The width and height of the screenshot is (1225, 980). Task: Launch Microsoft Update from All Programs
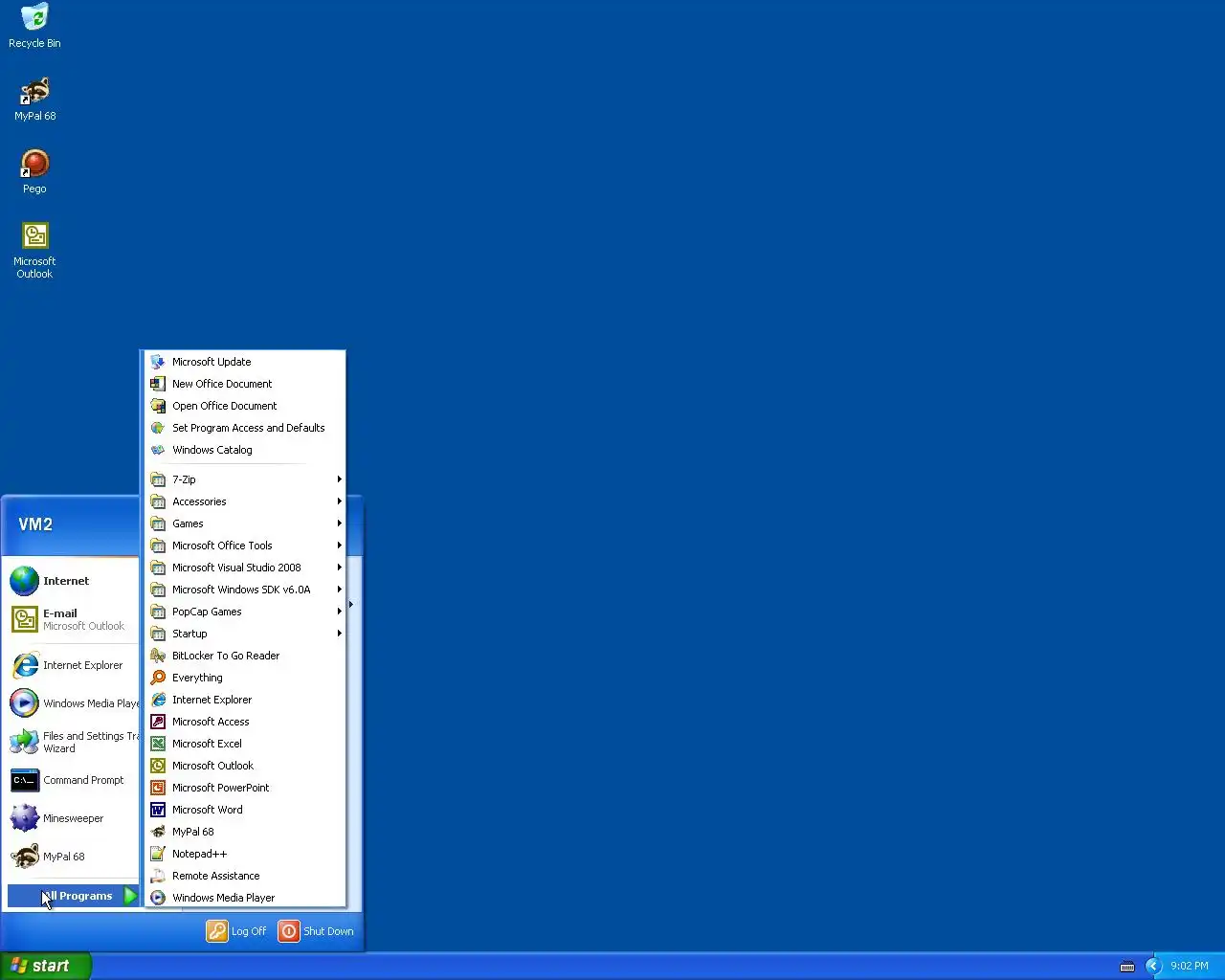tap(245, 362)
